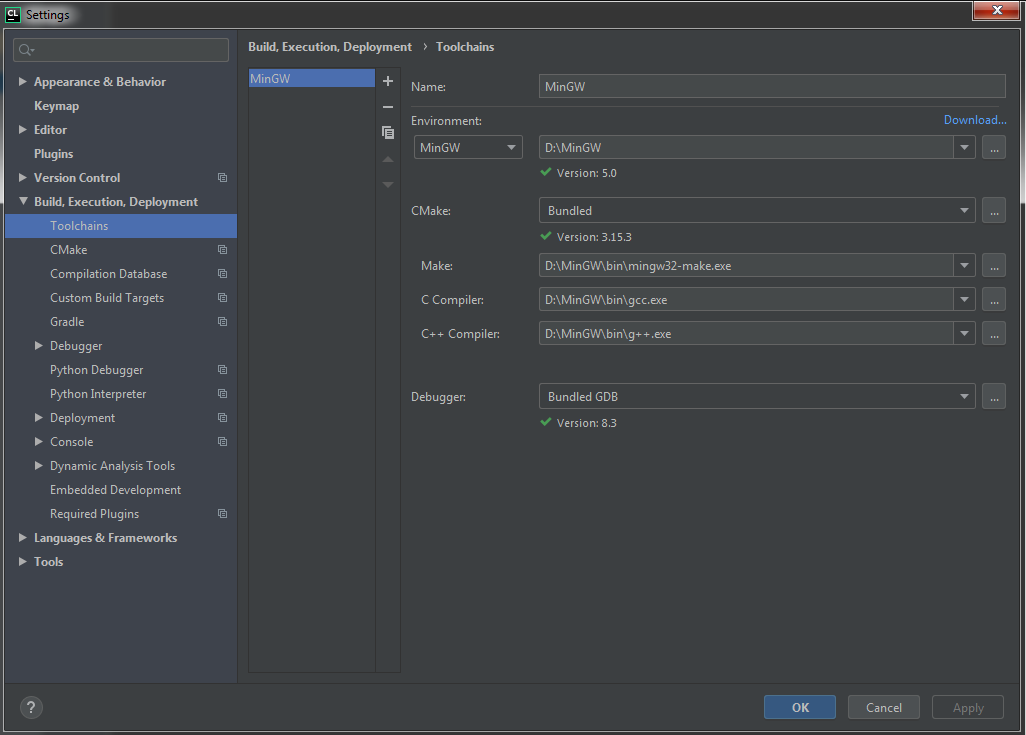The width and height of the screenshot is (1026, 735).
Task: Collapse Build, Execution, Deployment section
Action: 23,202
